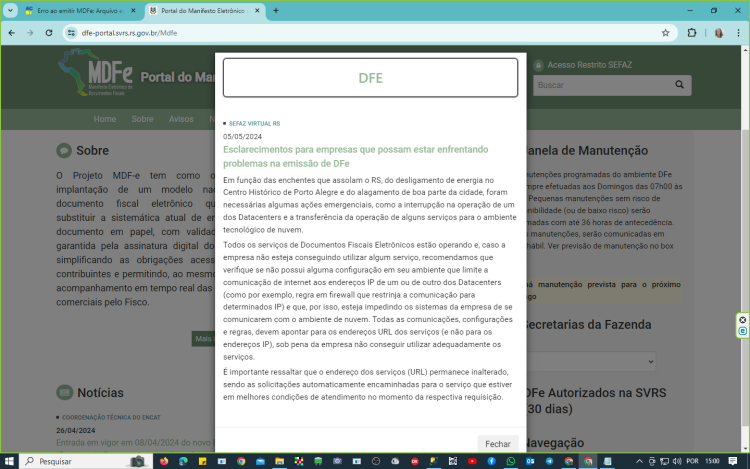Viewport: 750px width, 469px height.
Task: Click the Acesso Restrito SEFAZ link
Action: (589, 65)
